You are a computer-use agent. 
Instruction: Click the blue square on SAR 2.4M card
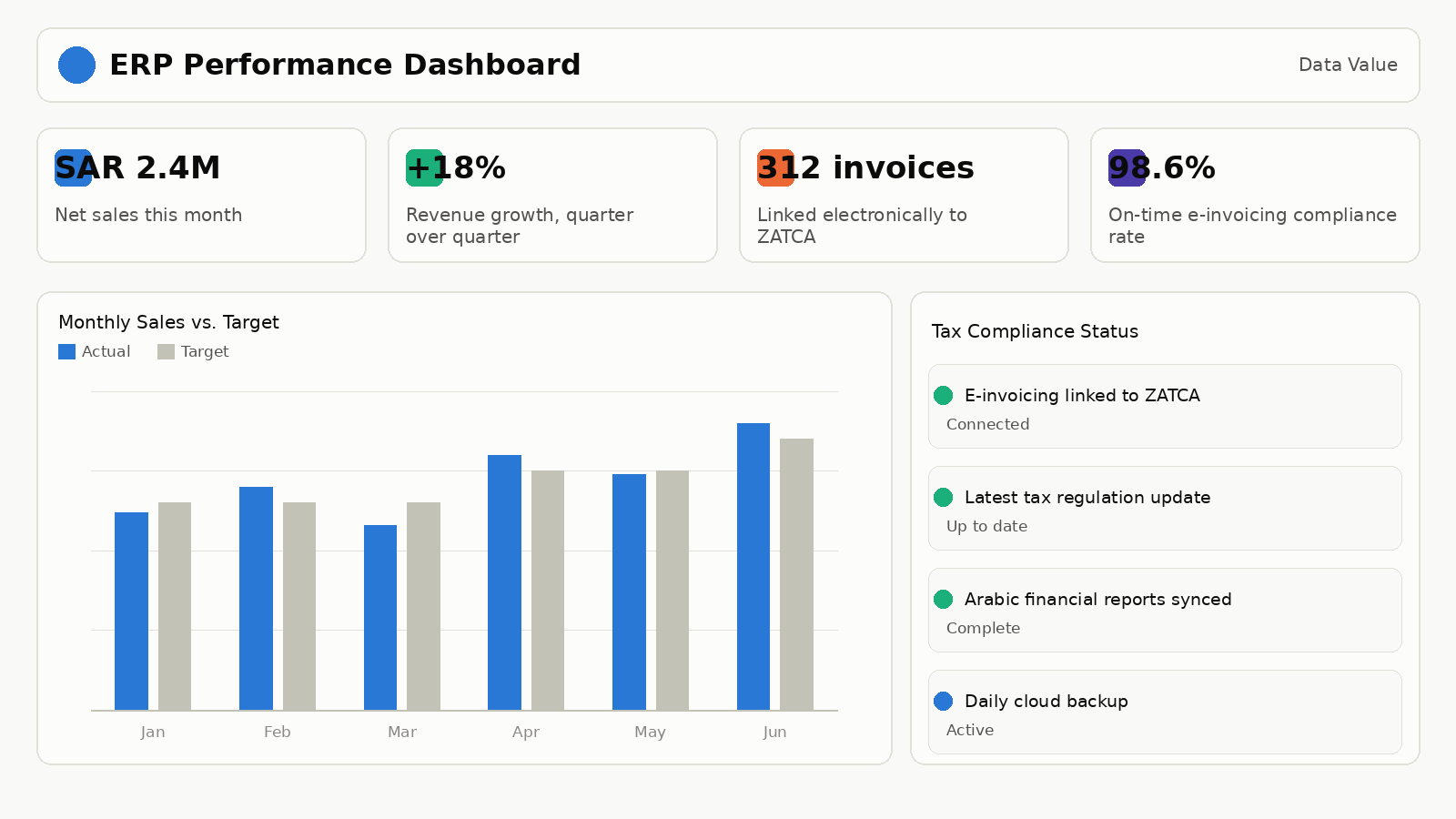73,167
